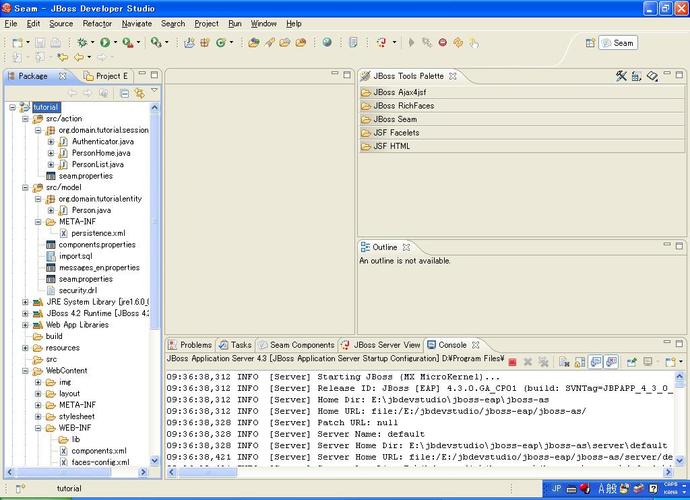Image resolution: width=690 pixels, height=500 pixels.
Task: Open the JBoss RichFaces palette group
Action: (522, 106)
